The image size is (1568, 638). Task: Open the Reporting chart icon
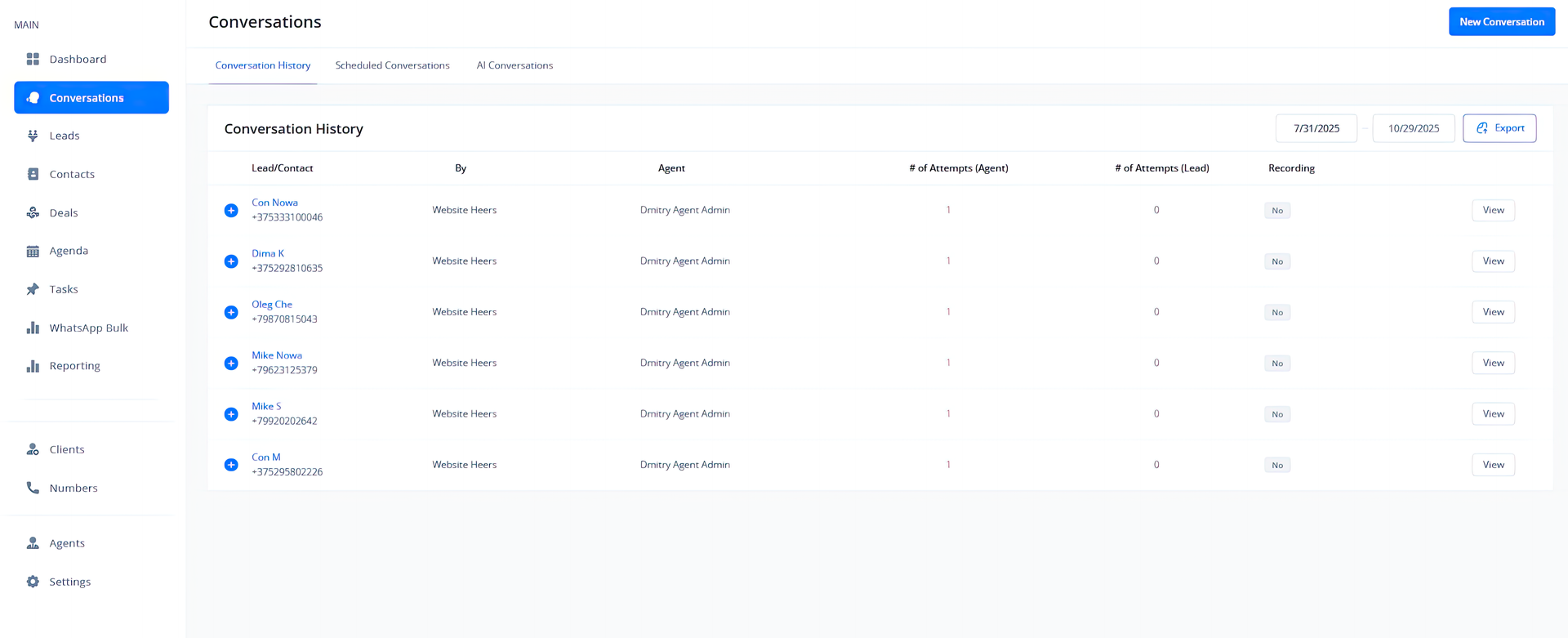pyautogui.click(x=33, y=366)
